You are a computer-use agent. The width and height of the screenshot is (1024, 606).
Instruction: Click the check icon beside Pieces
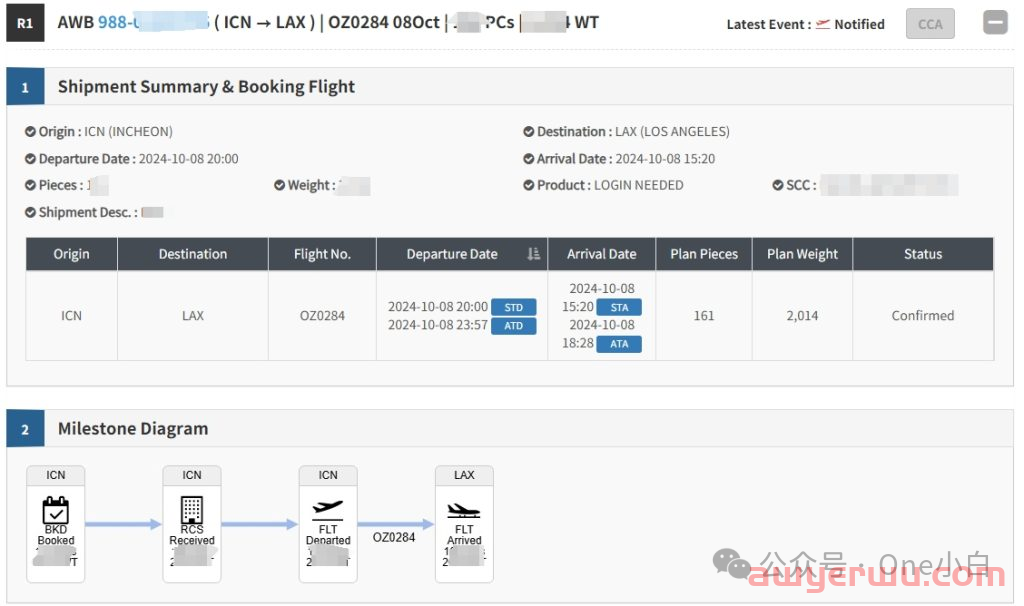(30, 185)
